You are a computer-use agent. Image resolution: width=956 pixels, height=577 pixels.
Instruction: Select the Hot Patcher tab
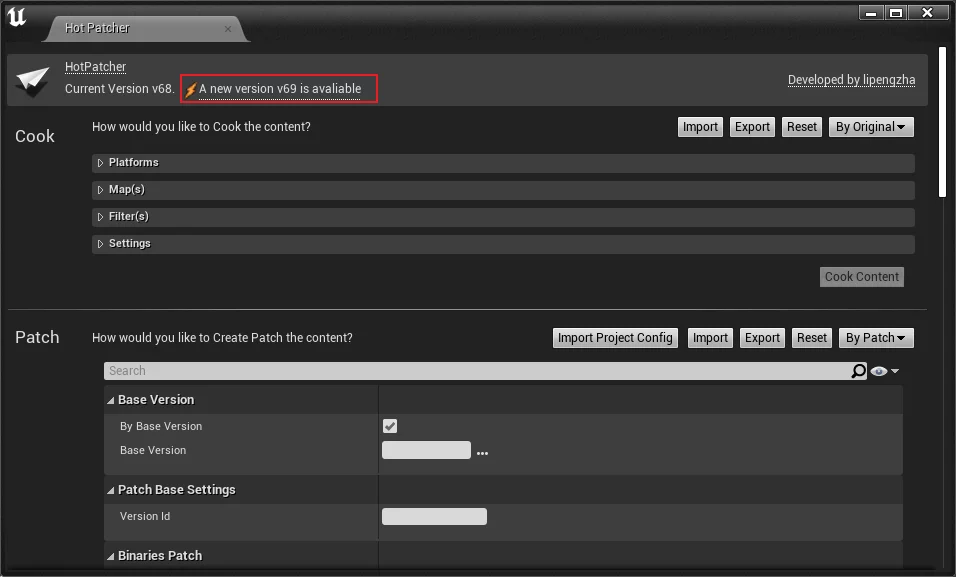(x=98, y=28)
